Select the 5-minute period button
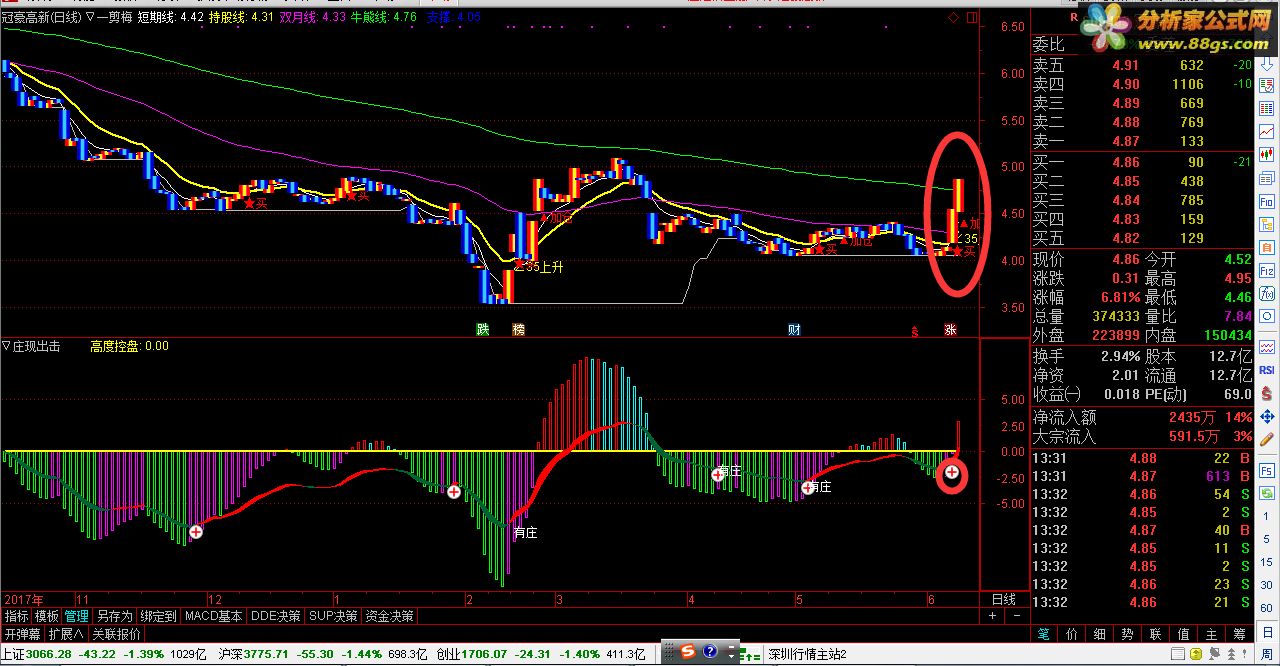 pos(1265,539)
